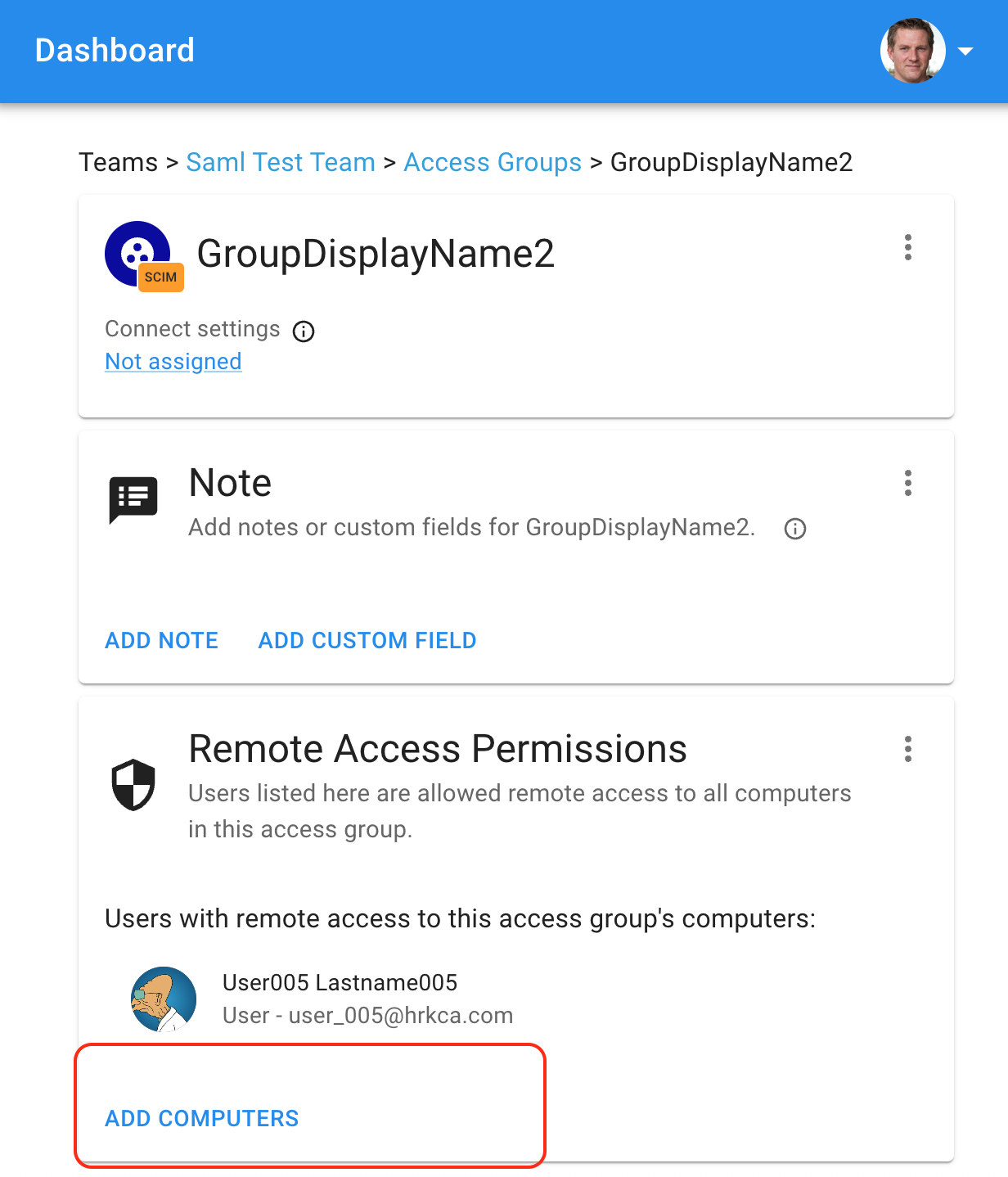Click the Dashboard header title
Viewport: 1008px width, 1177px height.
tap(115, 51)
